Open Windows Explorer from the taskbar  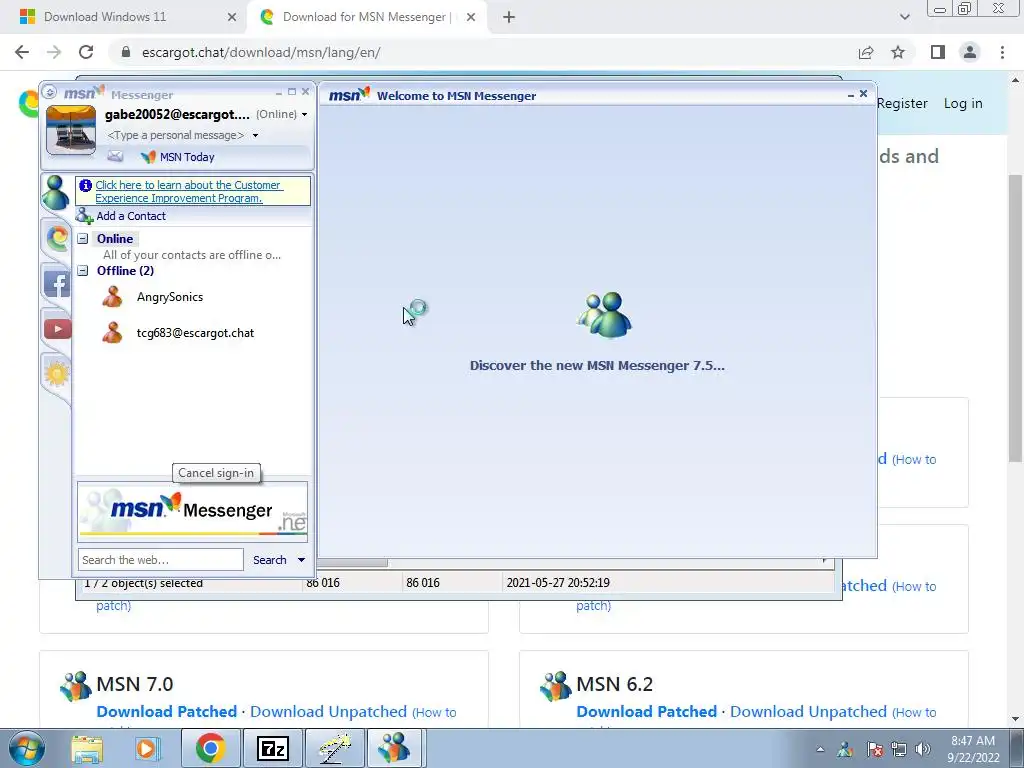[87, 748]
